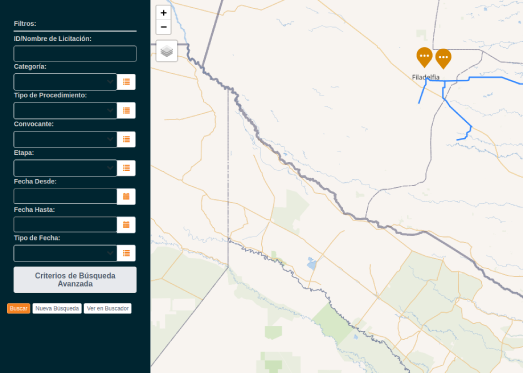Open list icon beside Categoría

click(x=126, y=82)
